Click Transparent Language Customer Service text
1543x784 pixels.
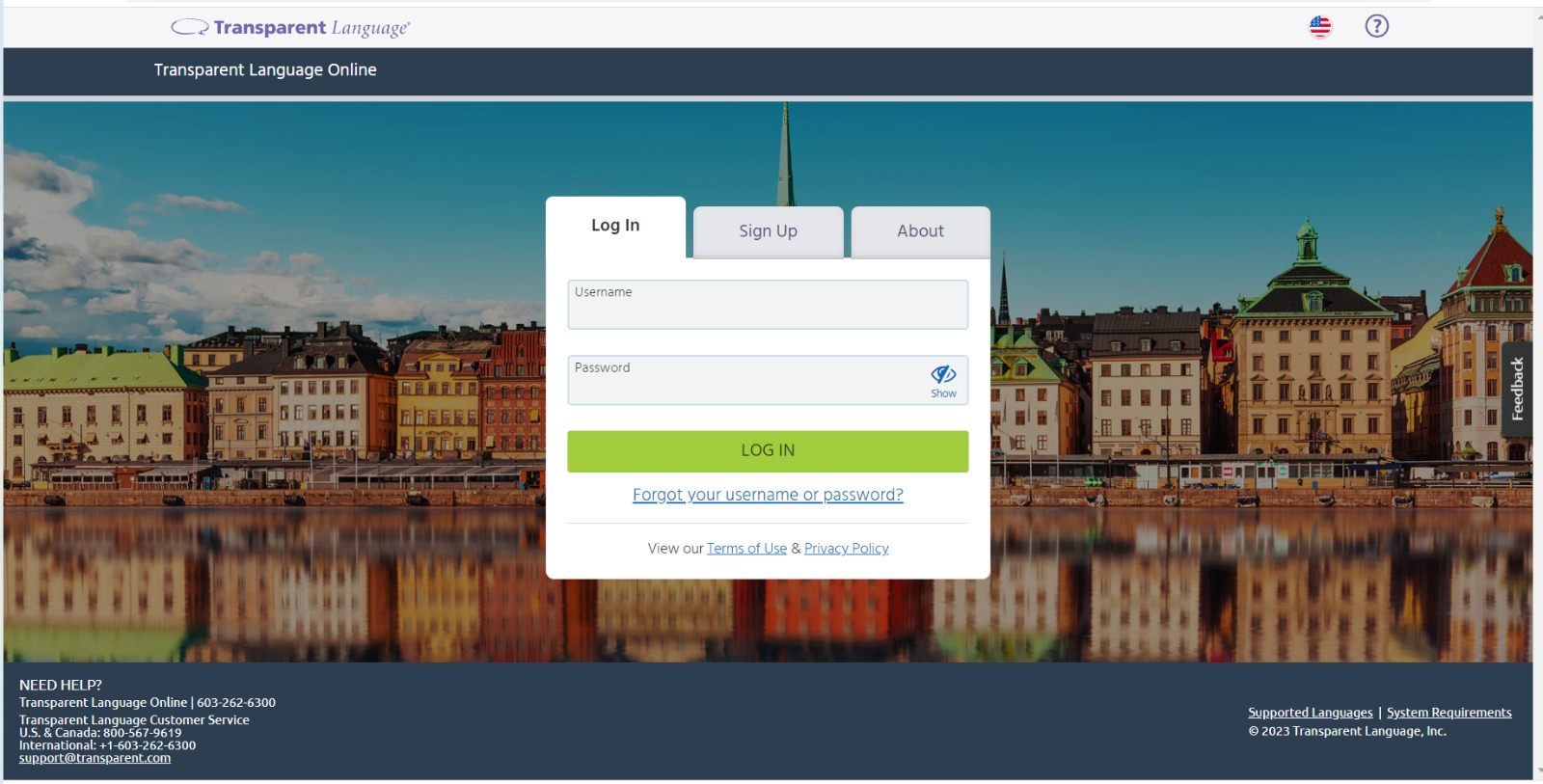pyautogui.click(x=134, y=720)
